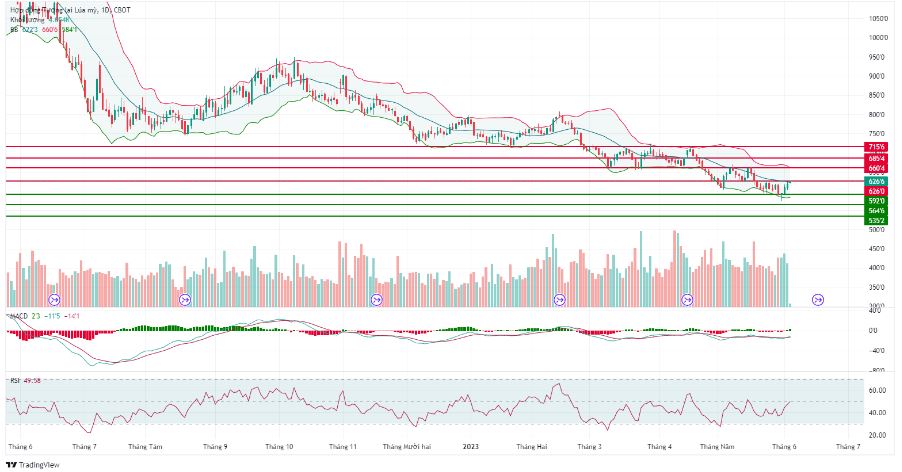Click the Tháng Tám label on the time axis

tap(146, 447)
